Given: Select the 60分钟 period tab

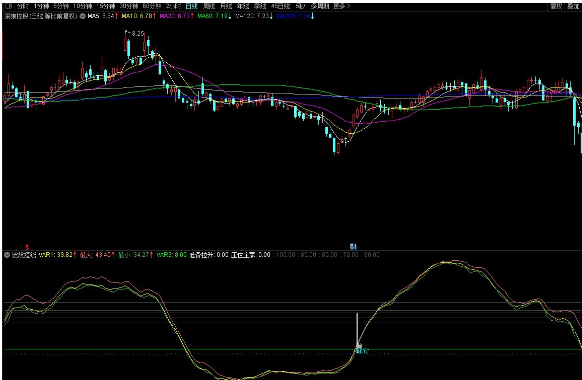Looking at the screenshot, I should tap(152, 6).
